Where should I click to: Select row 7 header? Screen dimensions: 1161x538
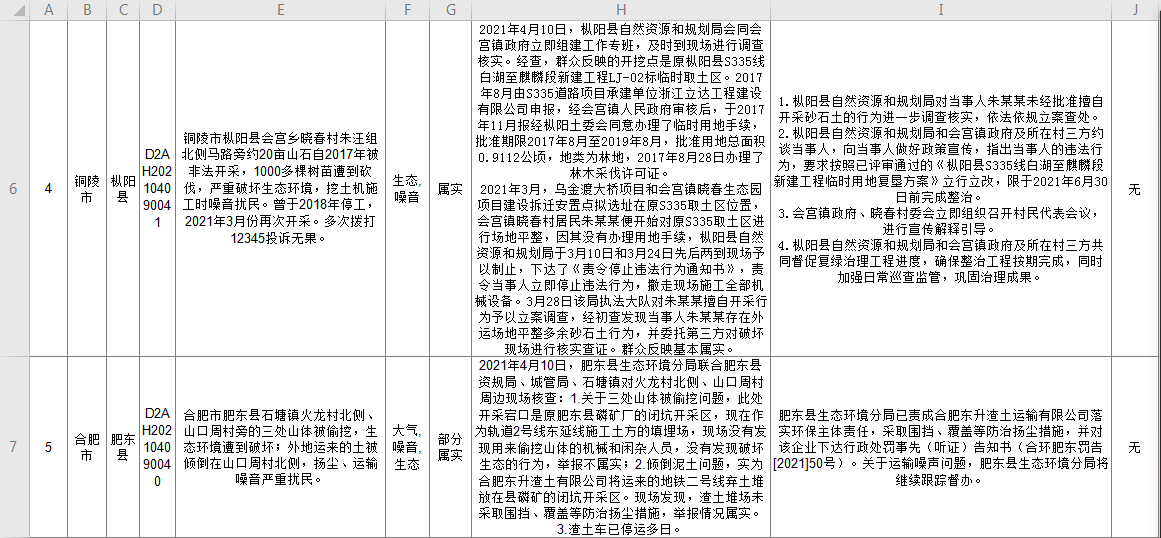(13, 447)
